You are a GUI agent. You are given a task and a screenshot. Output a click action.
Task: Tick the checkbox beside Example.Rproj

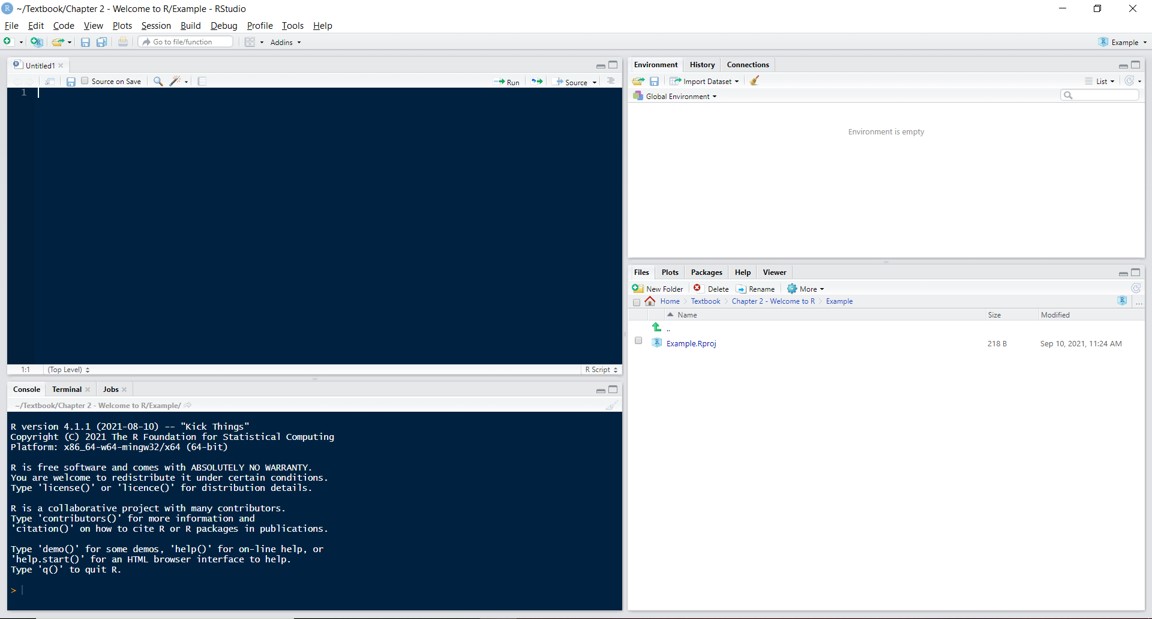639,341
